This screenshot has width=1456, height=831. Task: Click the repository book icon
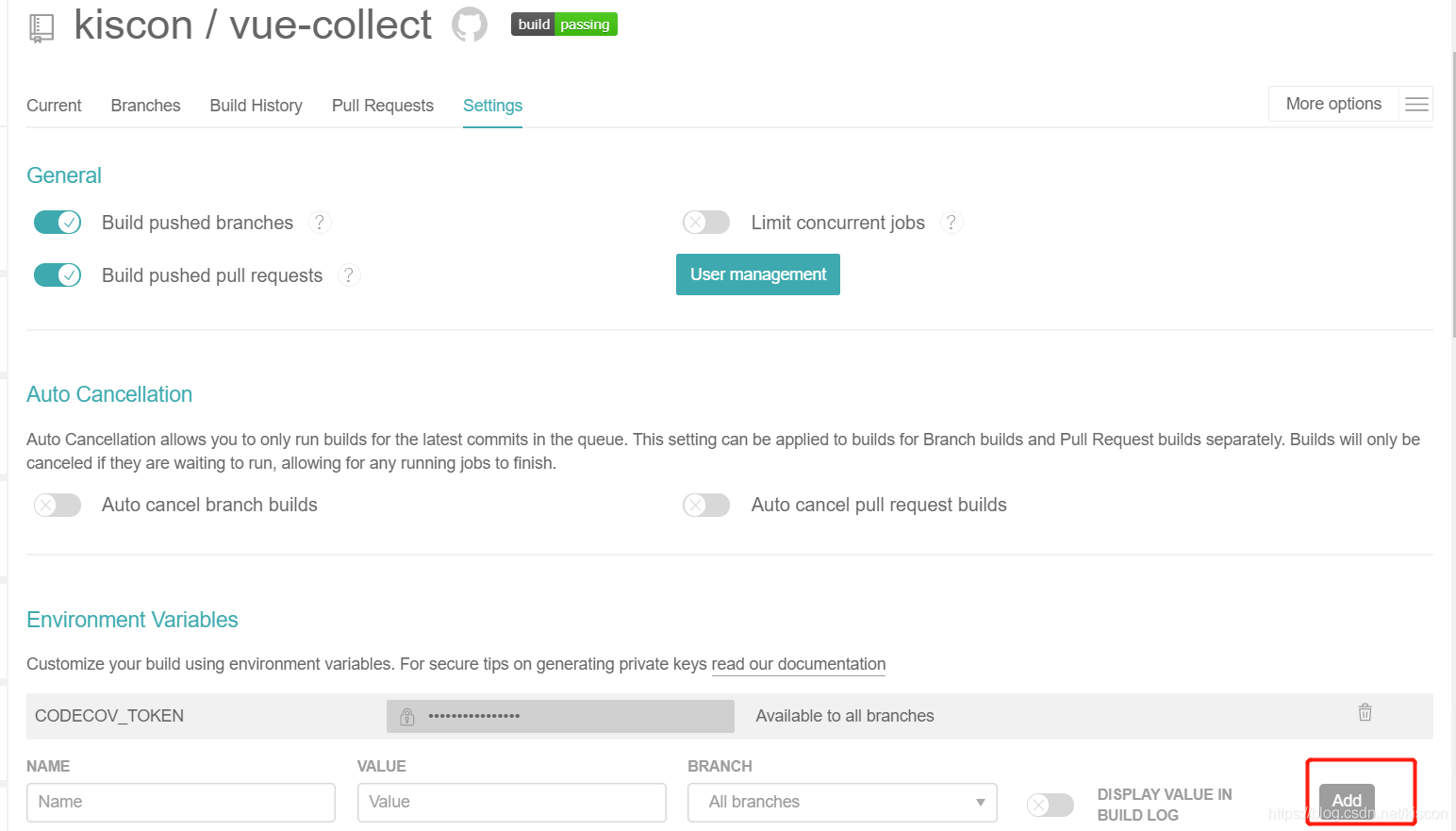(41, 27)
